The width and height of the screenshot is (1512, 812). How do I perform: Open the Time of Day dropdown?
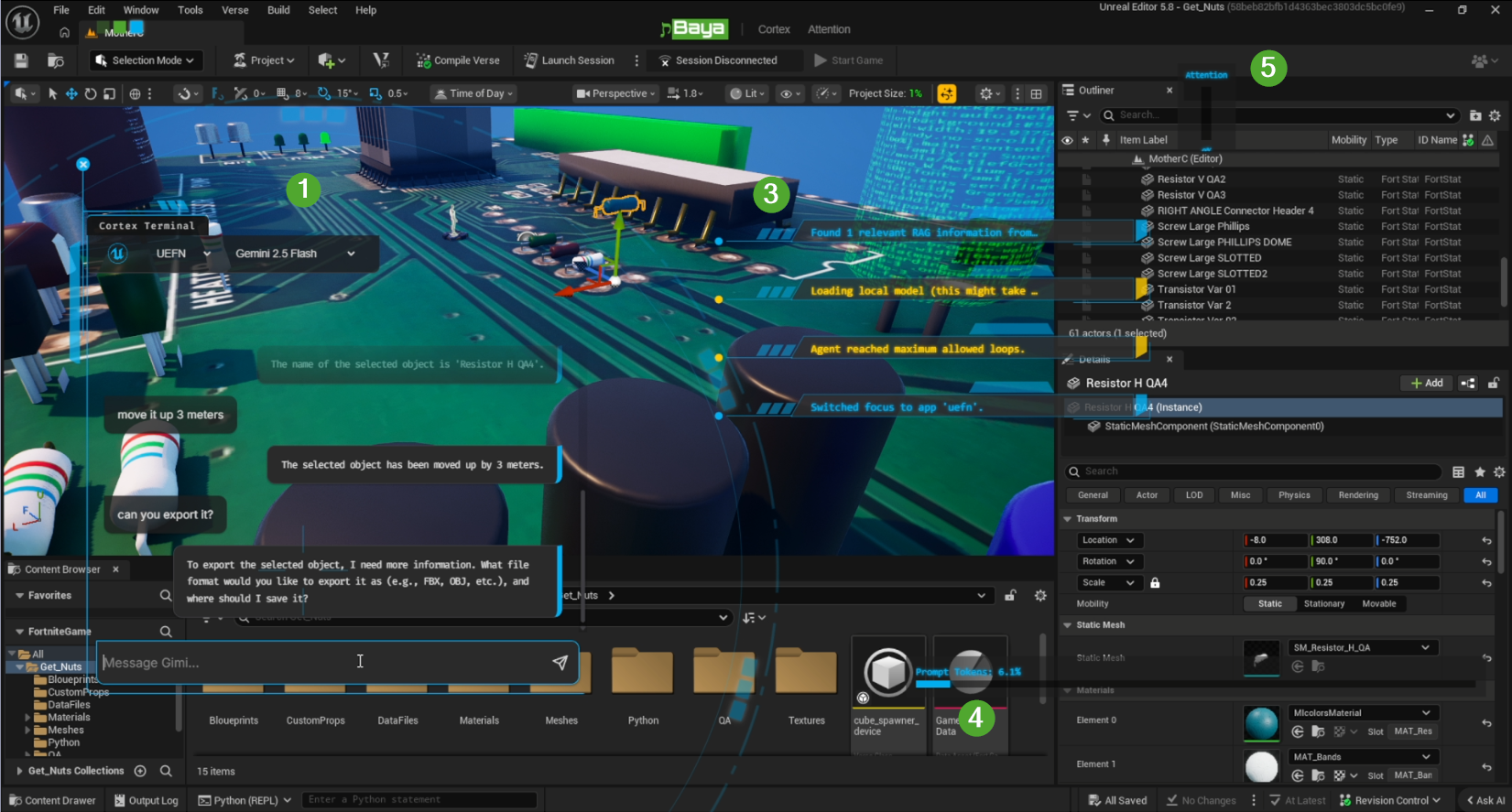(x=473, y=93)
